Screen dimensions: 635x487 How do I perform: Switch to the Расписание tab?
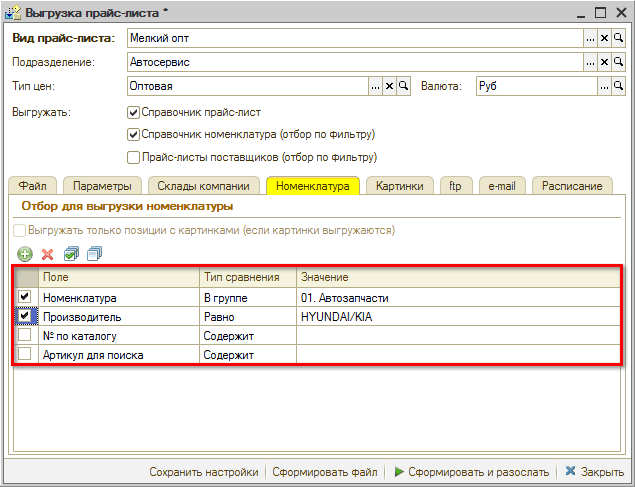(572, 186)
